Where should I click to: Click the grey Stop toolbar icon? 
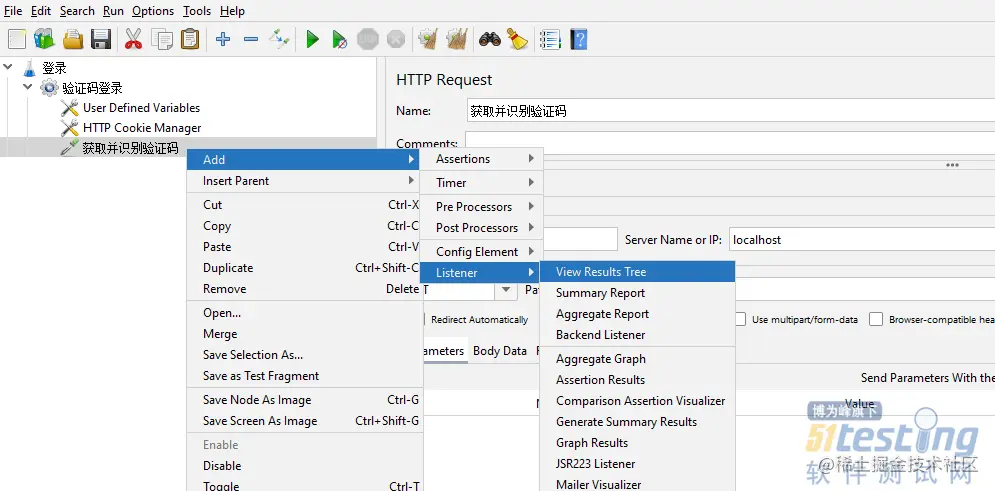click(x=367, y=39)
